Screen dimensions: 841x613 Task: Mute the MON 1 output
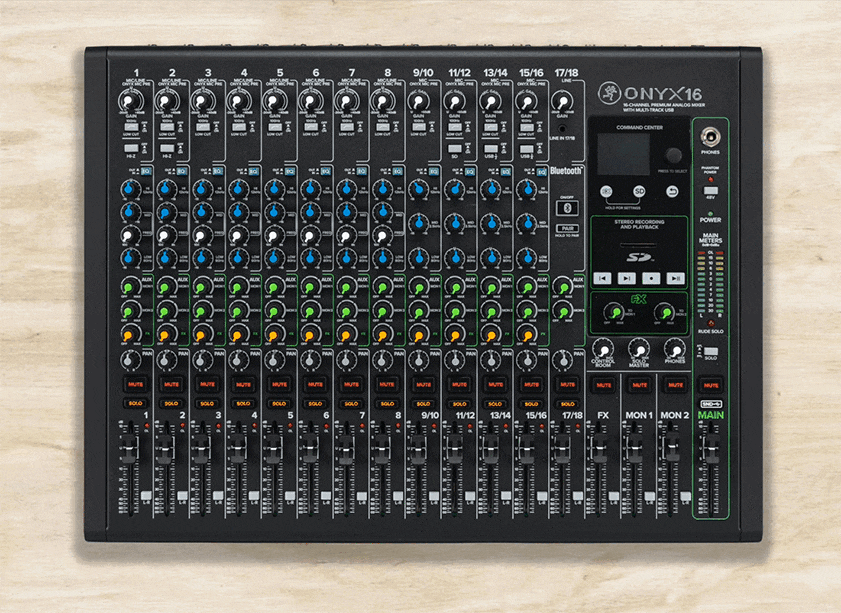click(x=639, y=385)
